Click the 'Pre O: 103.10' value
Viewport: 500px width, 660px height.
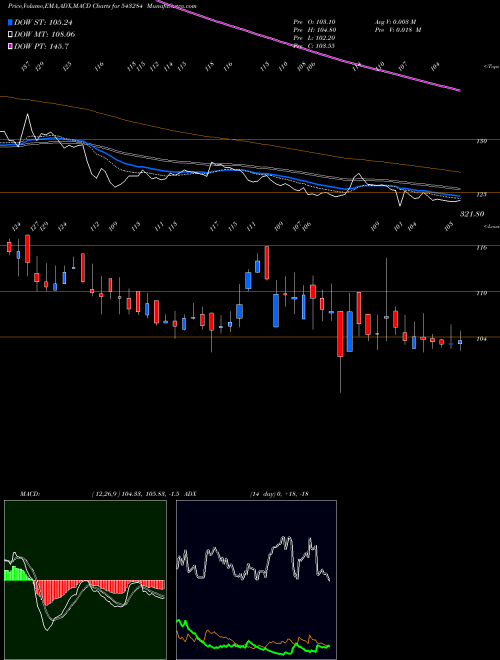pos(314,22)
